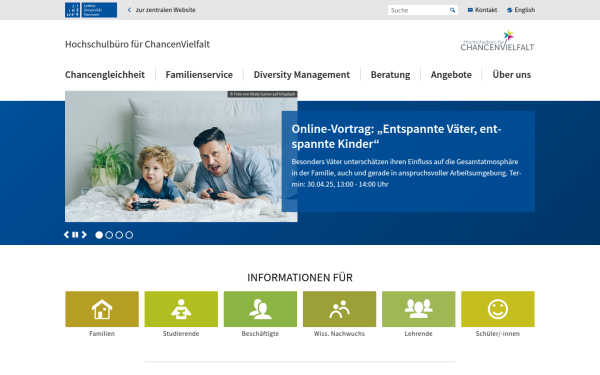Open the Chancengleichheit menu

coord(105,75)
